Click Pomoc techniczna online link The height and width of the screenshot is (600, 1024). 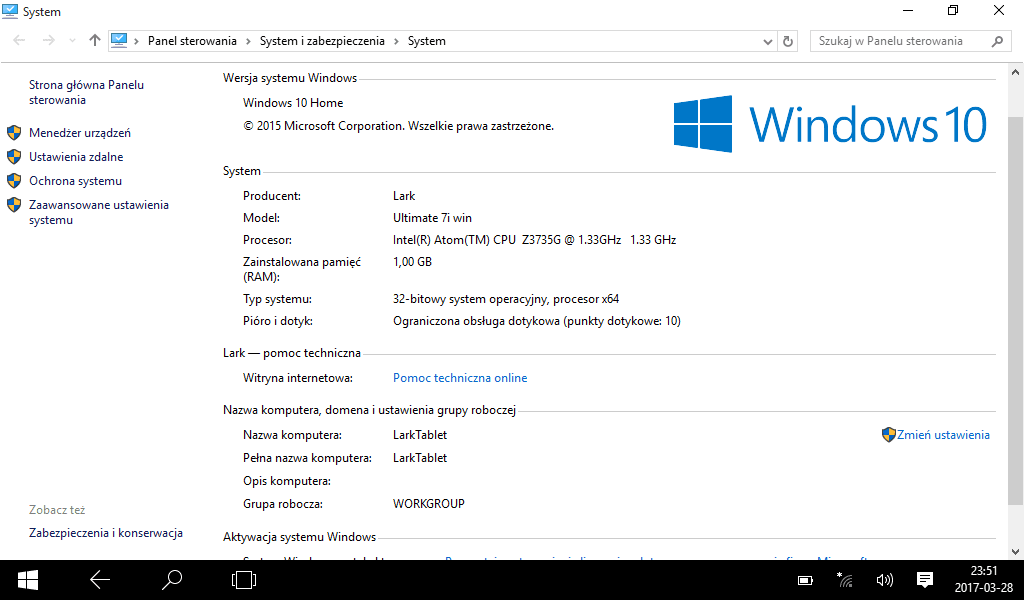coord(460,377)
